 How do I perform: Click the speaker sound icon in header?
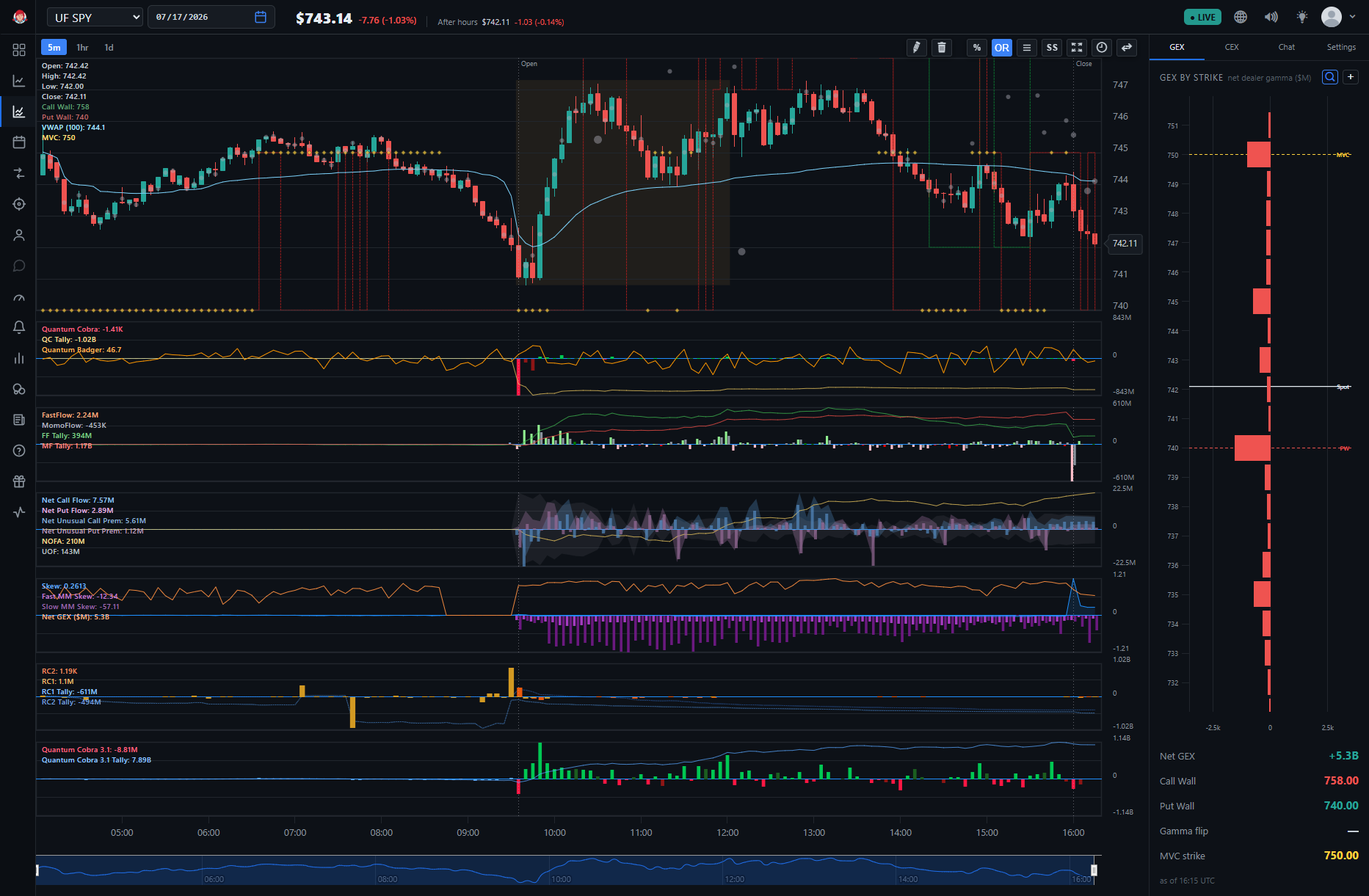tap(1271, 17)
